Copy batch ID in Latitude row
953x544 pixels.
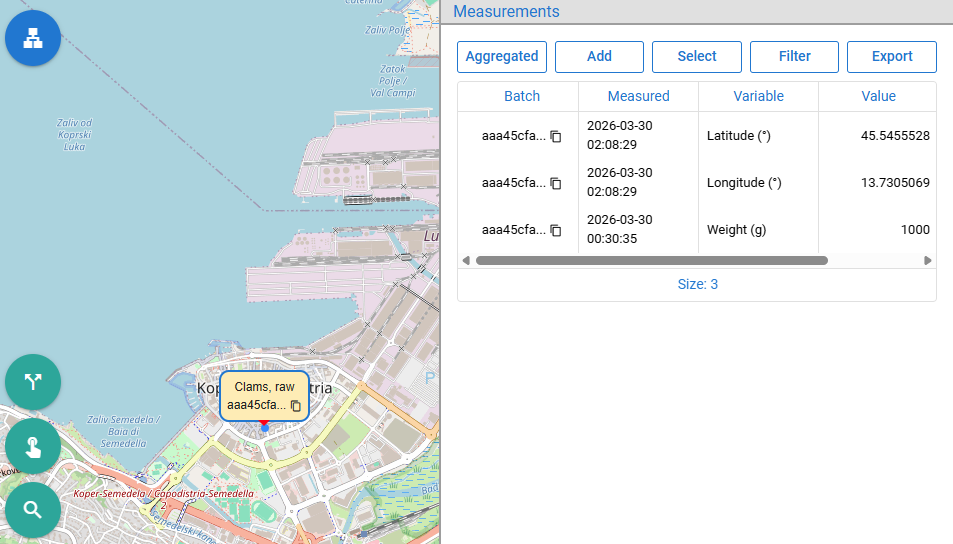click(556, 136)
